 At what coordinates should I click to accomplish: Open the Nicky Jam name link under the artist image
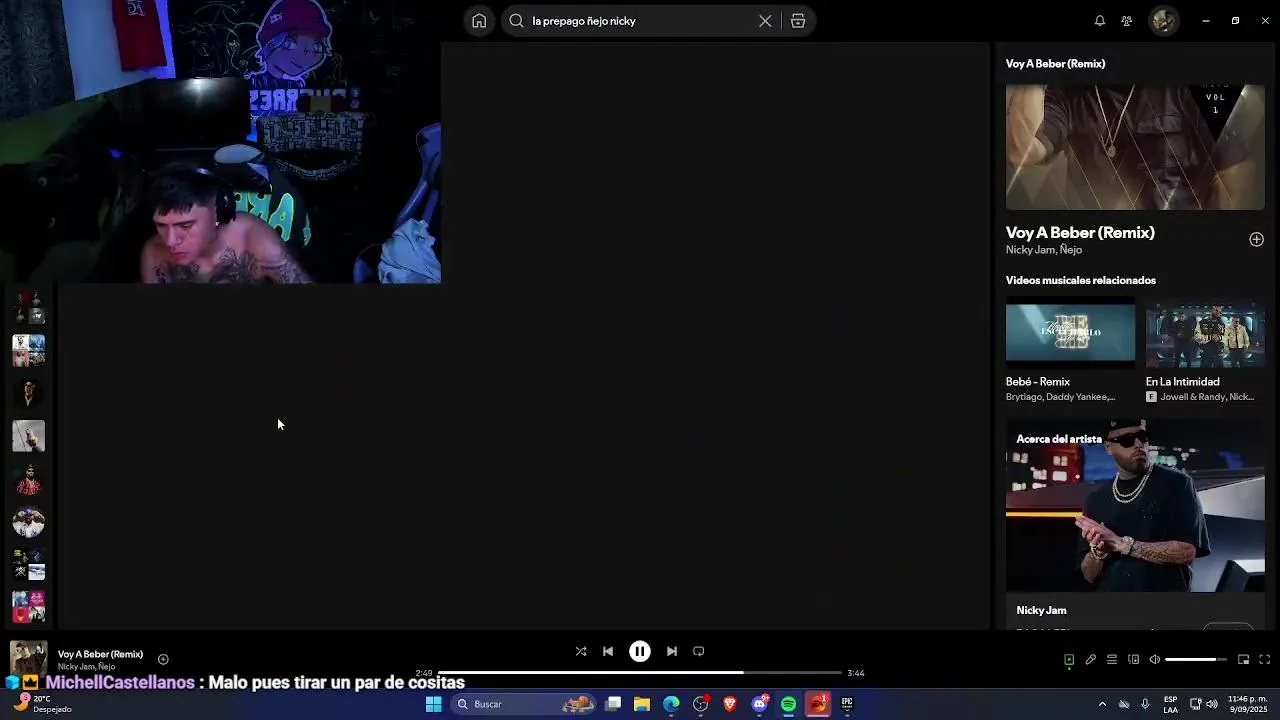[x=1041, y=610]
